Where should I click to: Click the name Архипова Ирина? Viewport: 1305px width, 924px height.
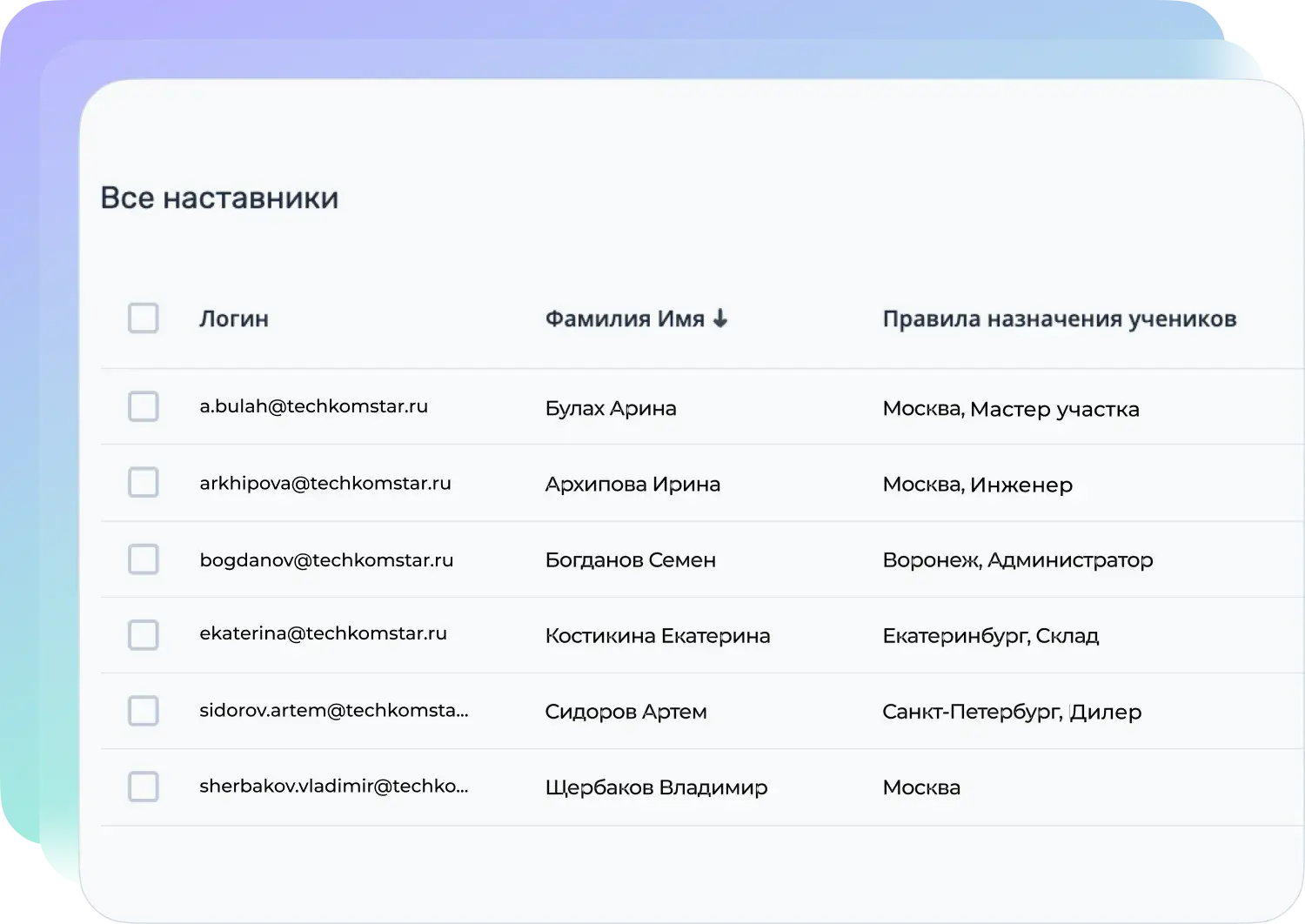(632, 484)
